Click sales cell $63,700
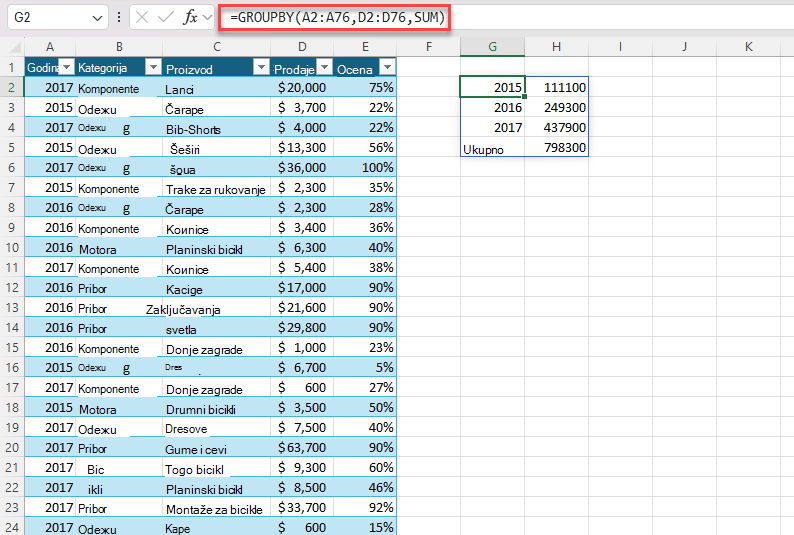The width and height of the screenshot is (794, 535). [x=302, y=447]
